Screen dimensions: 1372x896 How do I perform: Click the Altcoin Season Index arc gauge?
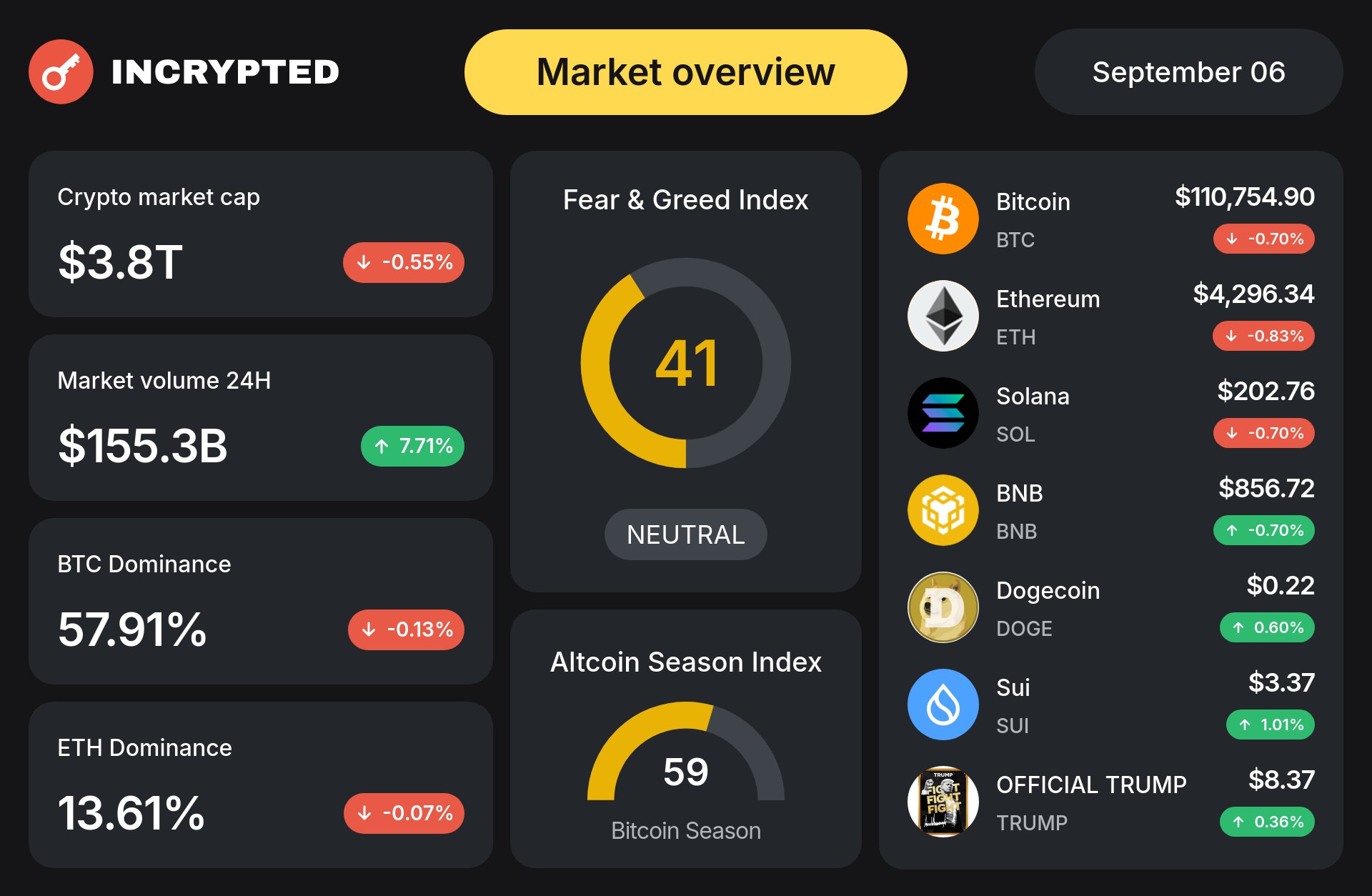(686, 751)
